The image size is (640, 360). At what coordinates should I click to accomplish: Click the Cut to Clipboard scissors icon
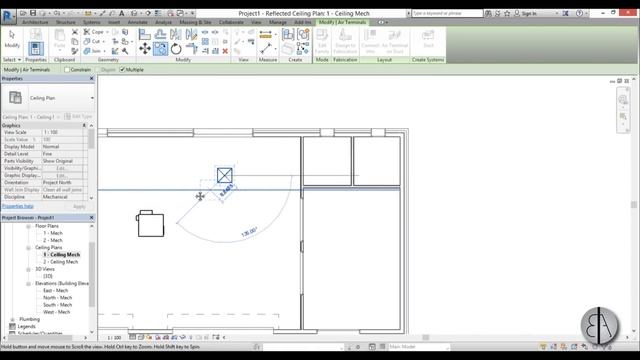pyautogui.click(x=75, y=32)
